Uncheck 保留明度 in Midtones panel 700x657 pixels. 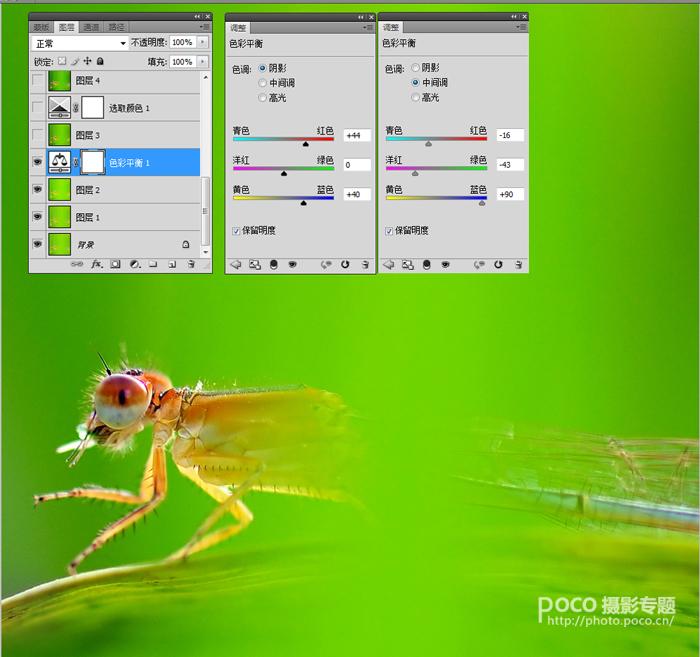pos(389,231)
